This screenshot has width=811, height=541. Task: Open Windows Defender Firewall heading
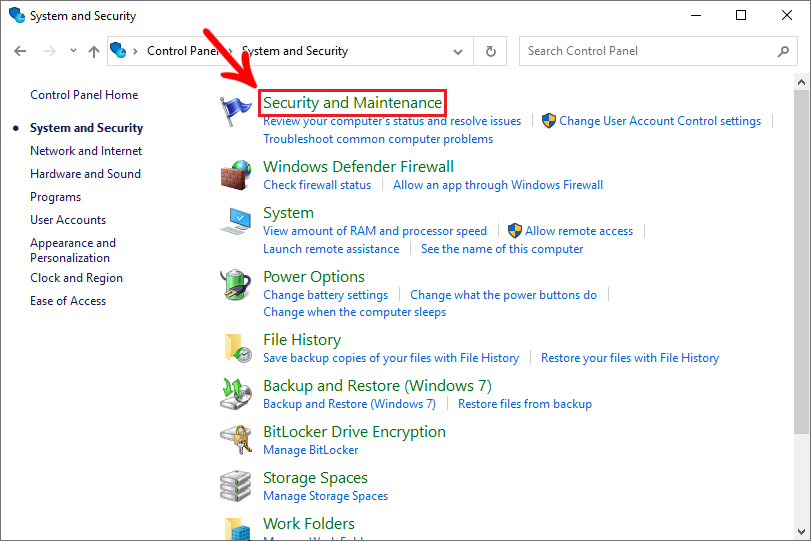pyautogui.click(x=358, y=167)
